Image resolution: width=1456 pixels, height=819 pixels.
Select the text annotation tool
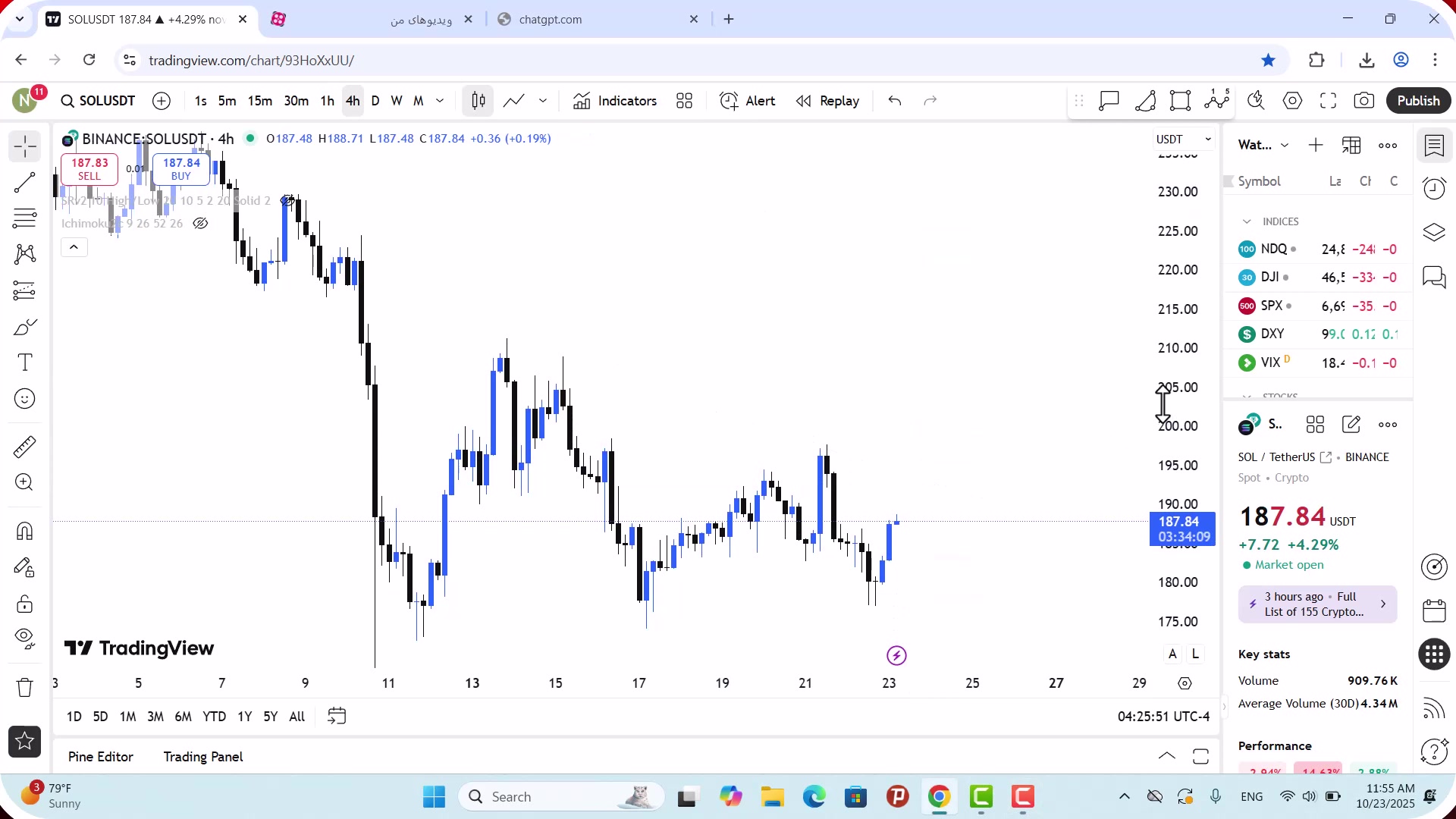25,362
